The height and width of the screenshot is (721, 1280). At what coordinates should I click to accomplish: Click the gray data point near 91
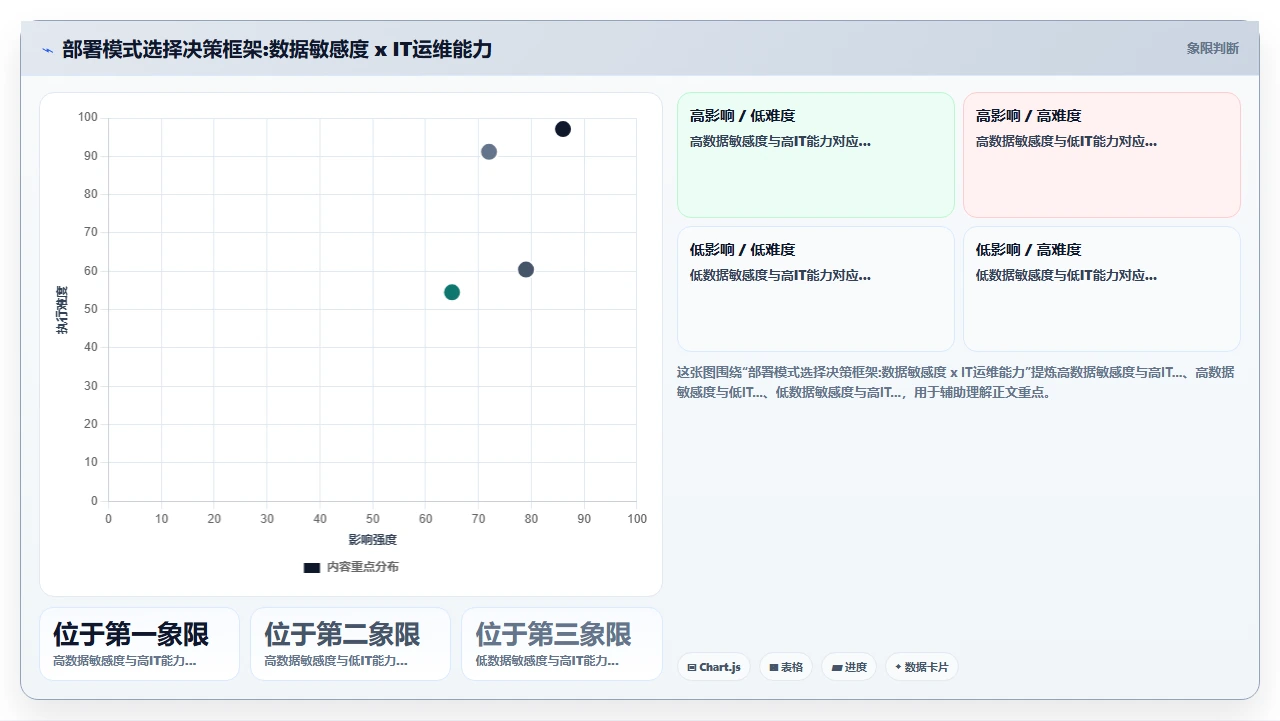coord(489,152)
